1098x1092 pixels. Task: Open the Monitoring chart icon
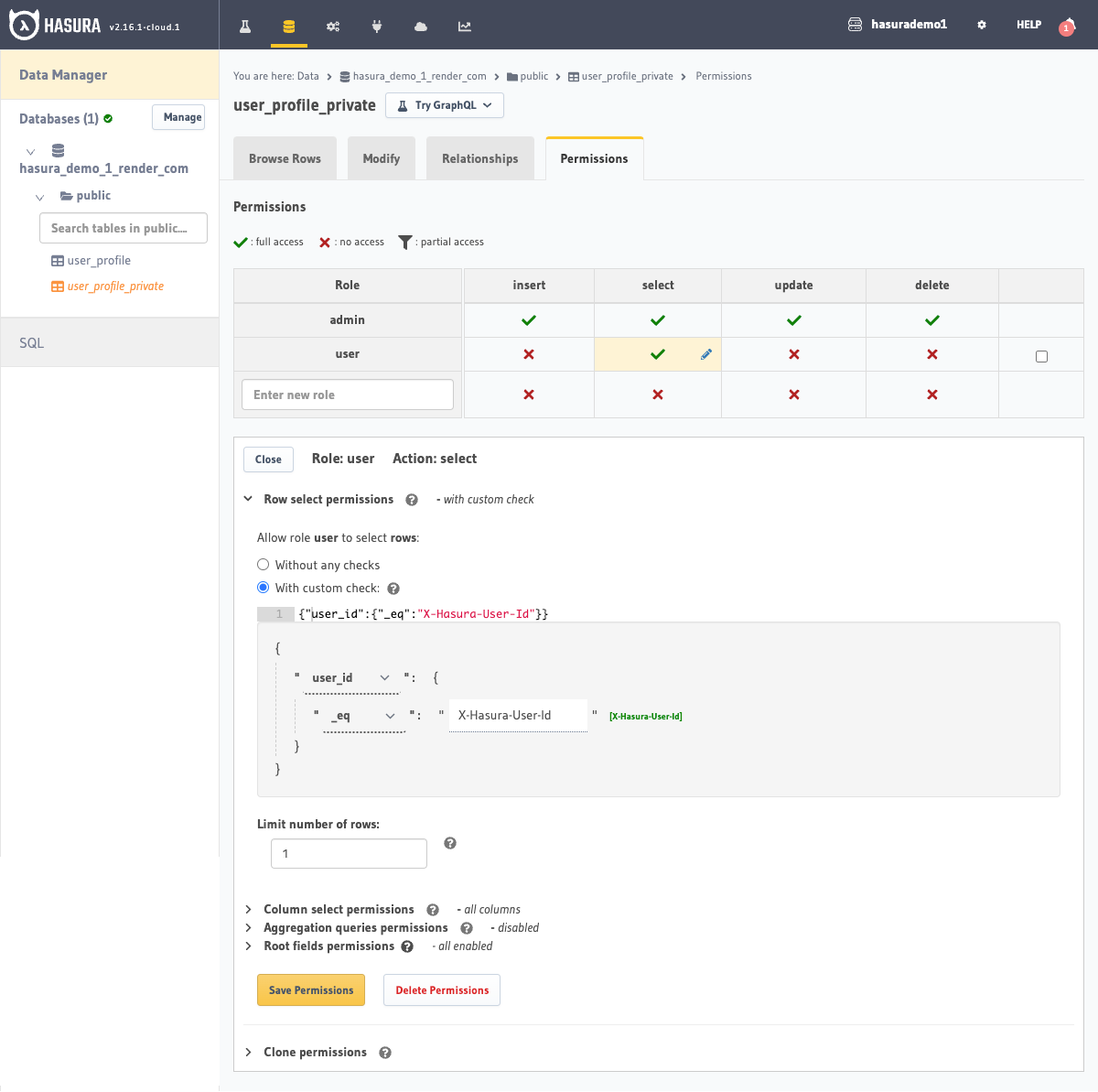464,27
